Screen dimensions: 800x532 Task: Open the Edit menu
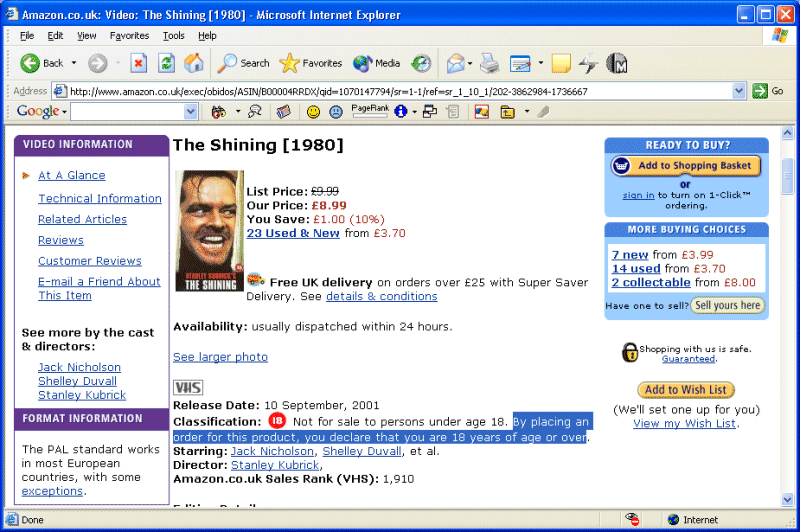pyautogui.click(x=55, y=36)
